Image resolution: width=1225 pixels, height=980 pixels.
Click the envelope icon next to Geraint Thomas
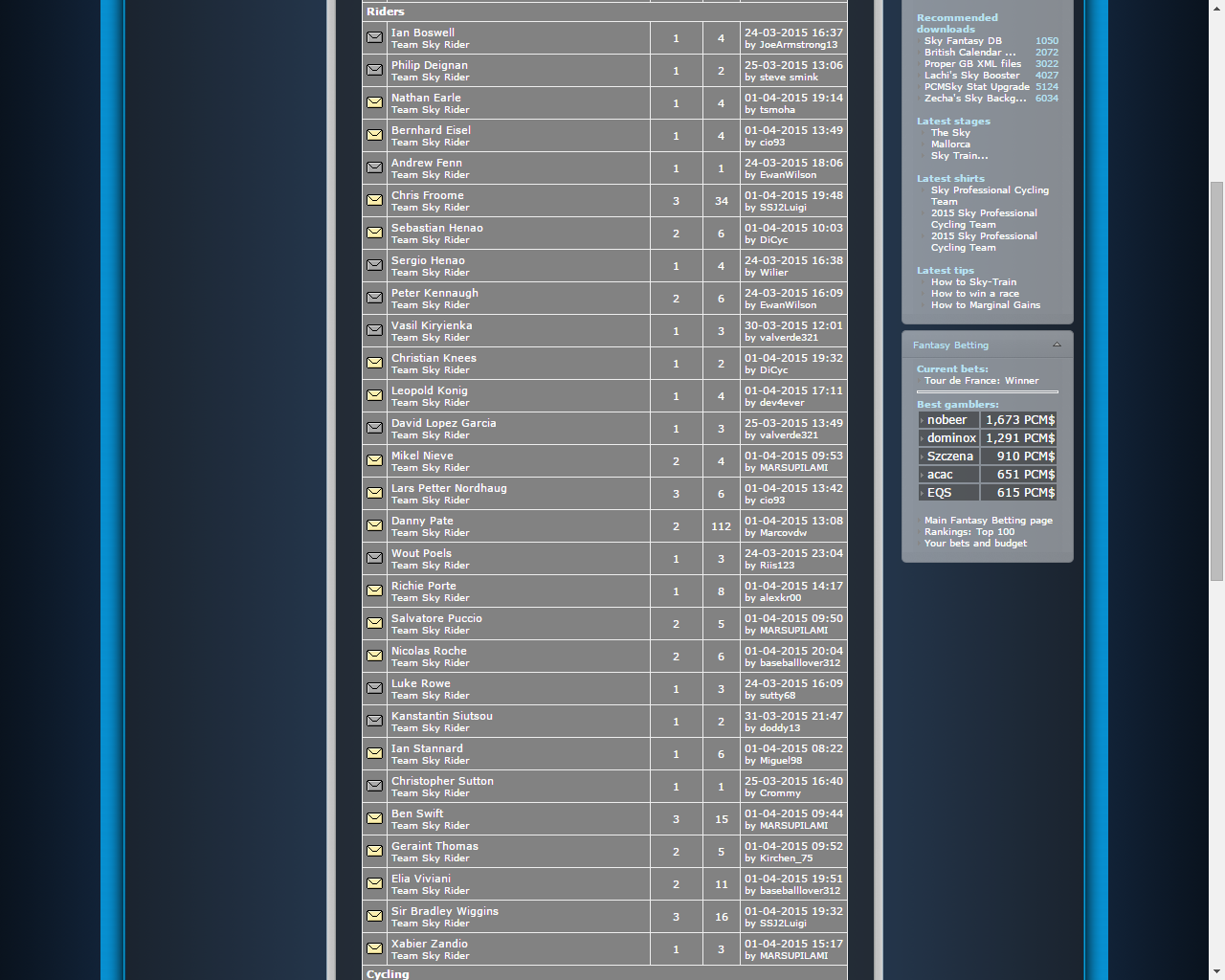point(374,851)
